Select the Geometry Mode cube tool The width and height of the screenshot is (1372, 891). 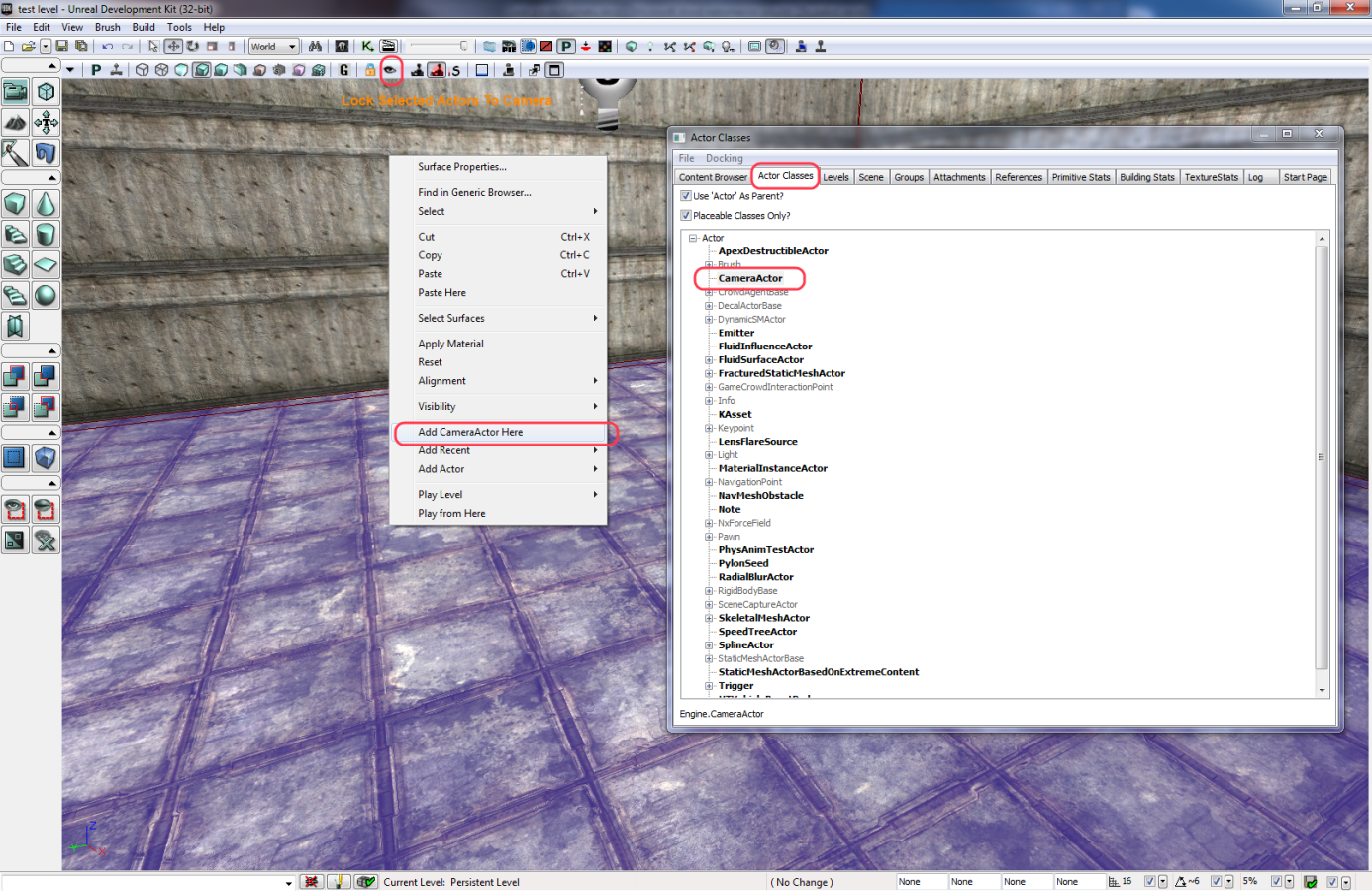(46, 92)
